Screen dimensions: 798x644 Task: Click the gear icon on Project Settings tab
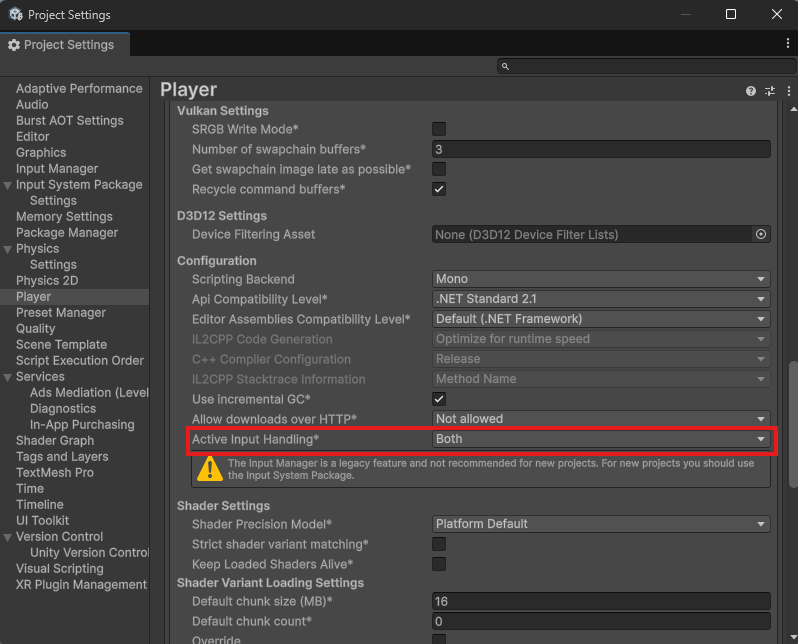pos(14,45)
